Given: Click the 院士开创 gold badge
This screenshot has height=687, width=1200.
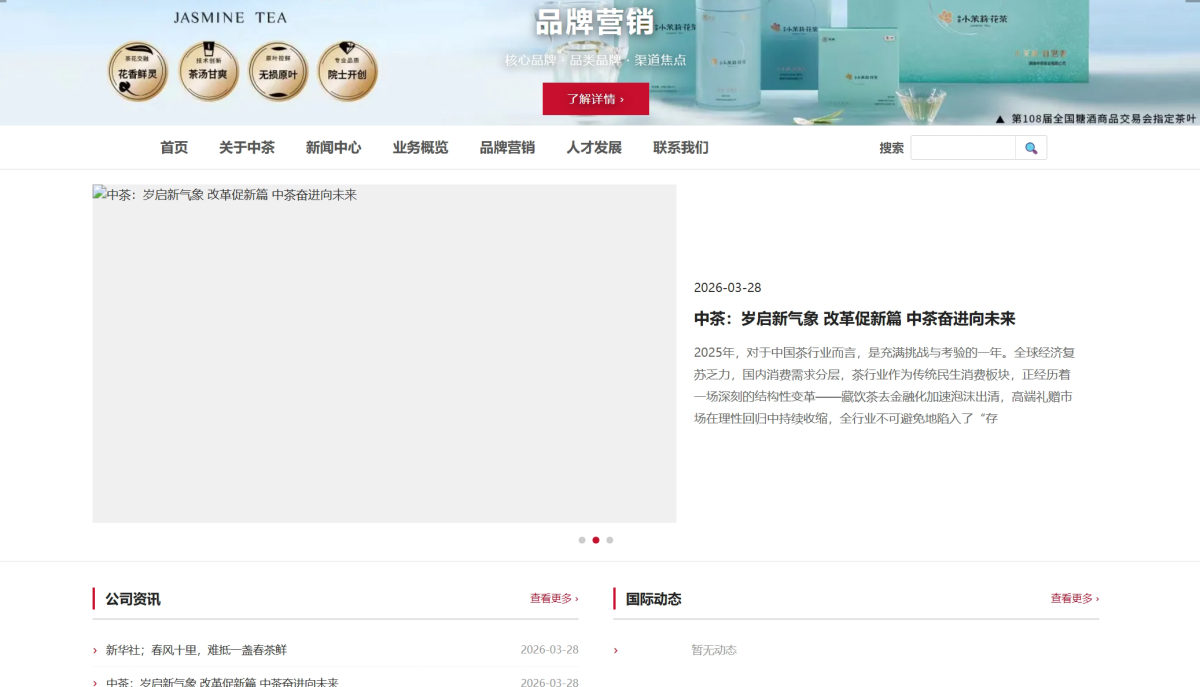Looking at the screenshot, I should pos(348,71).
